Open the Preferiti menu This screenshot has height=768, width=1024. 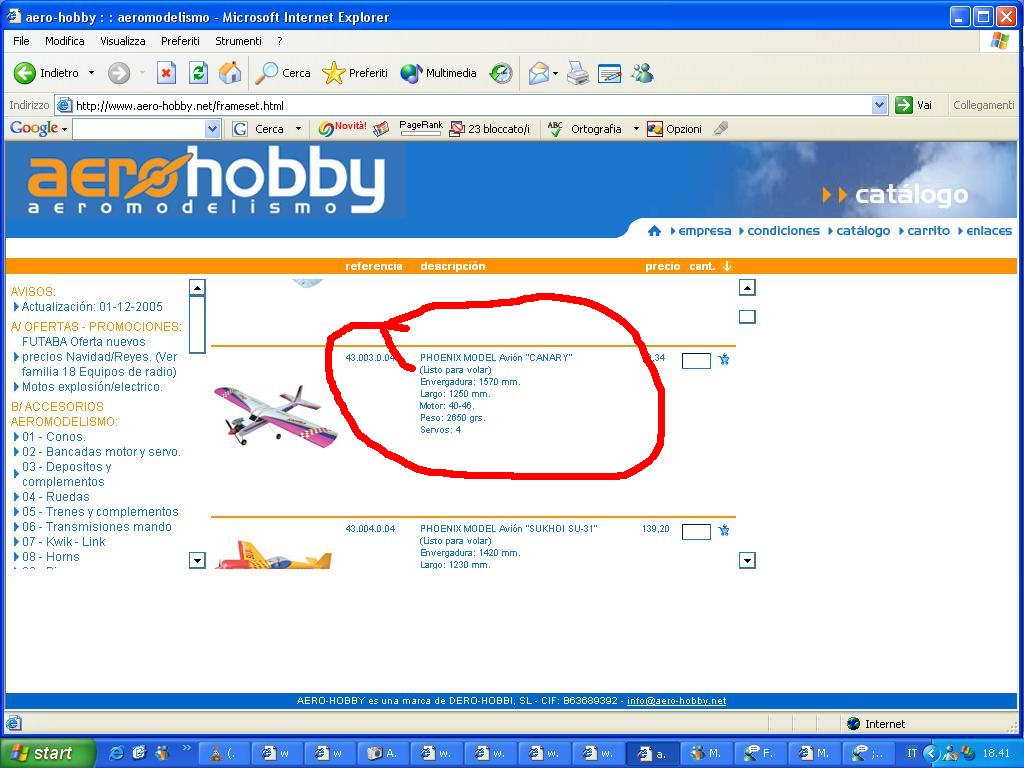[180, 40]
